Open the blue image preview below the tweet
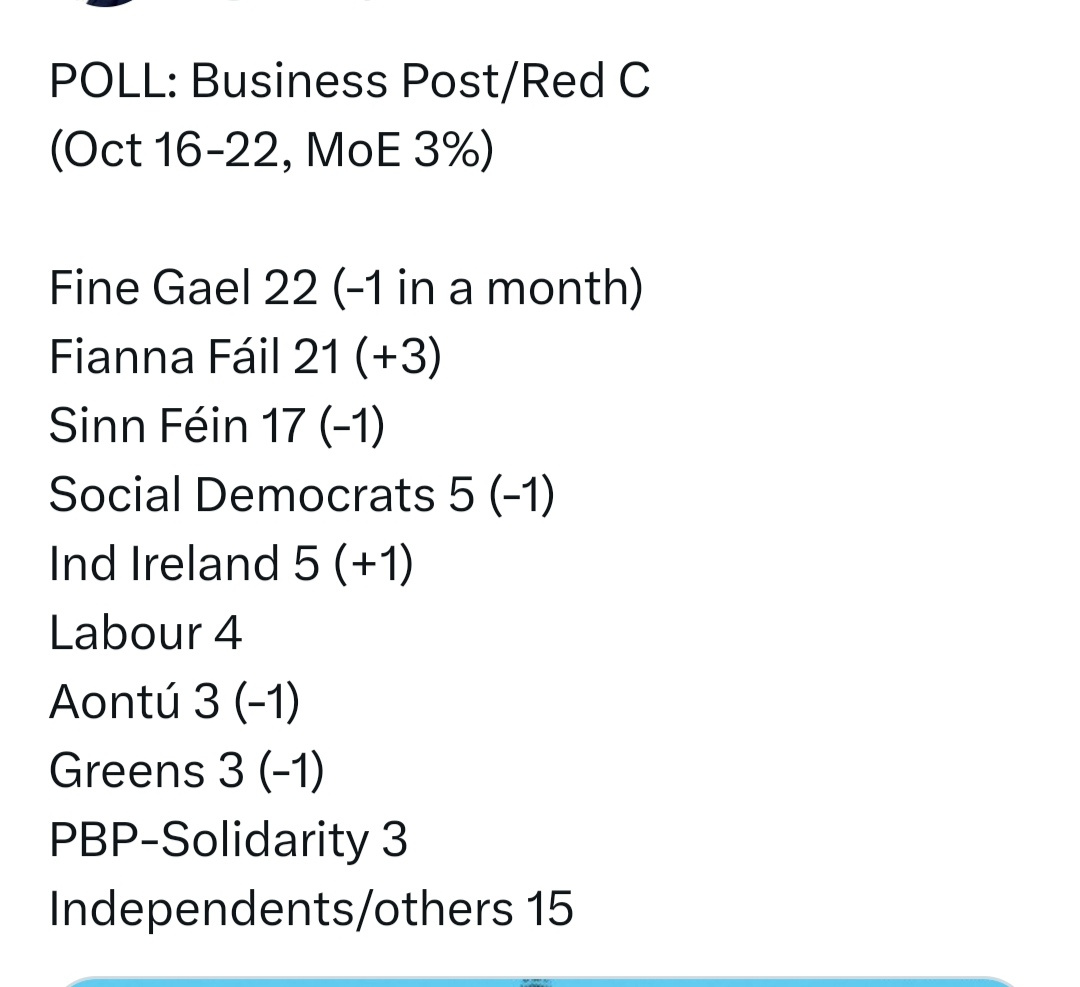Viewport: 1080px width, 987px height. point(540,981)
